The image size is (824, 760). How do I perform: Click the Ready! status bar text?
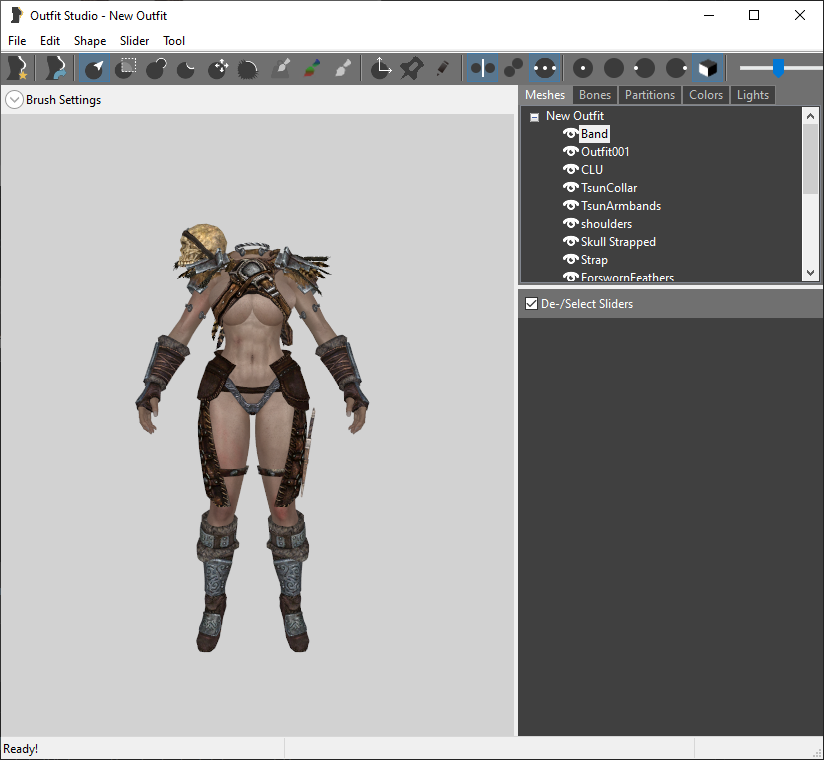(x=20, y=748)
